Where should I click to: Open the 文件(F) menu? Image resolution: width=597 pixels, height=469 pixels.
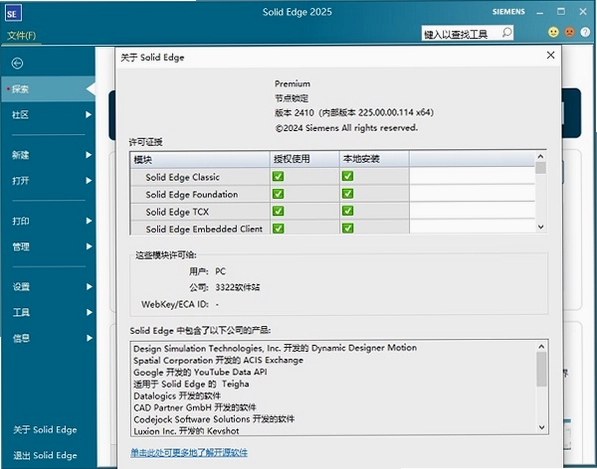(x=22, y=35)
